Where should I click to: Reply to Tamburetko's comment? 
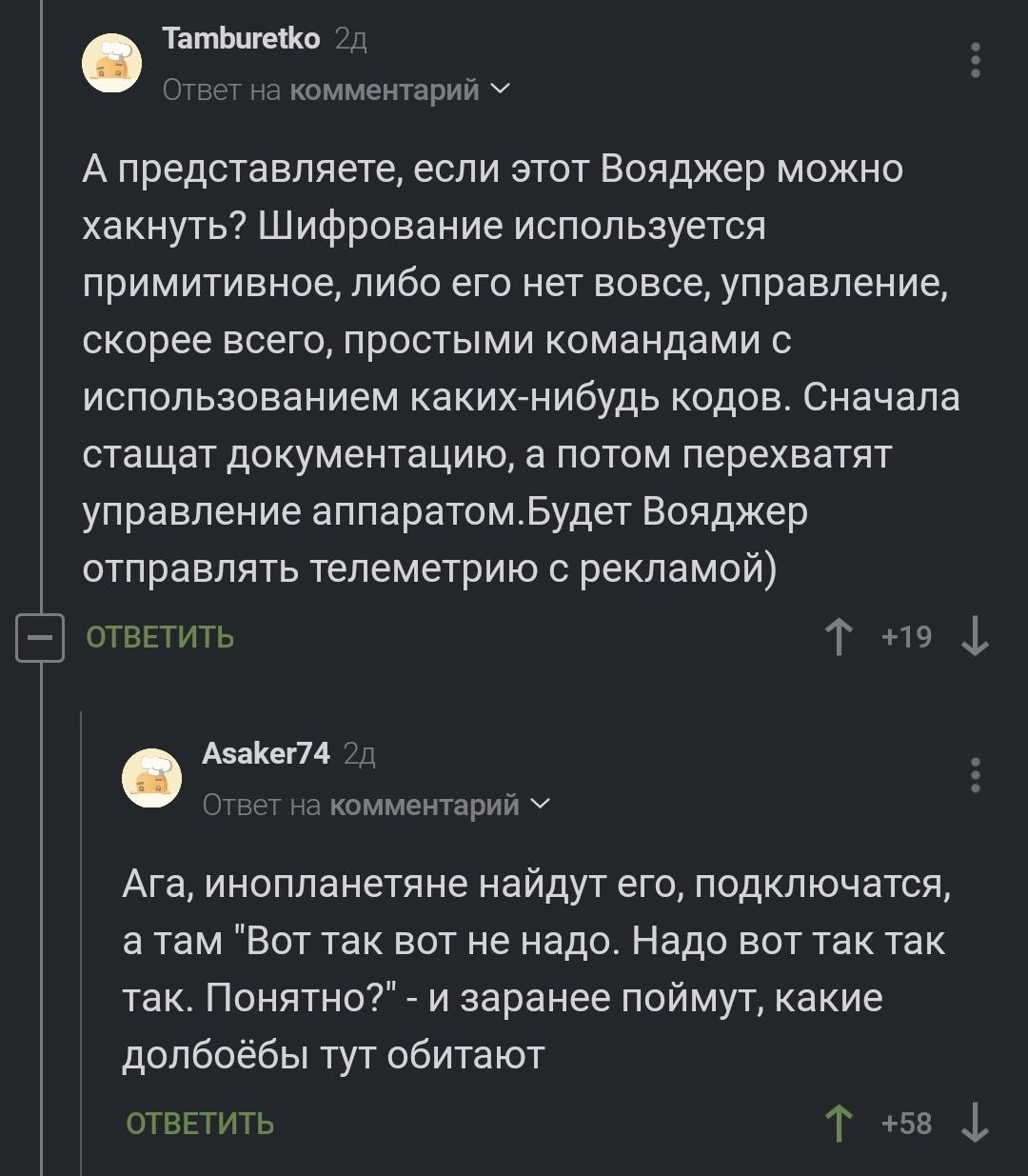point(160,637)
